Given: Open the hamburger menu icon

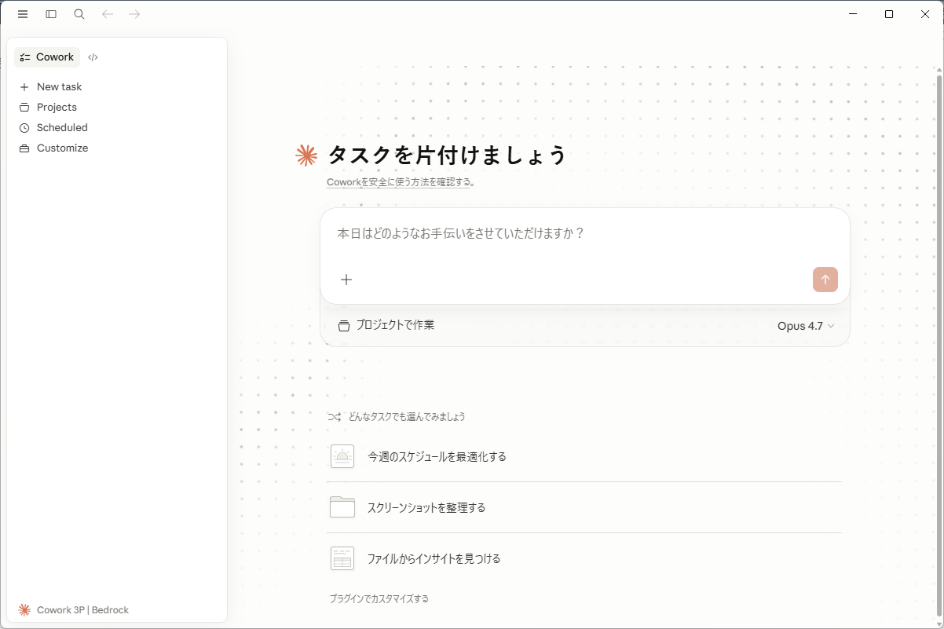Looking at the screenshot, I should point(23,14).
